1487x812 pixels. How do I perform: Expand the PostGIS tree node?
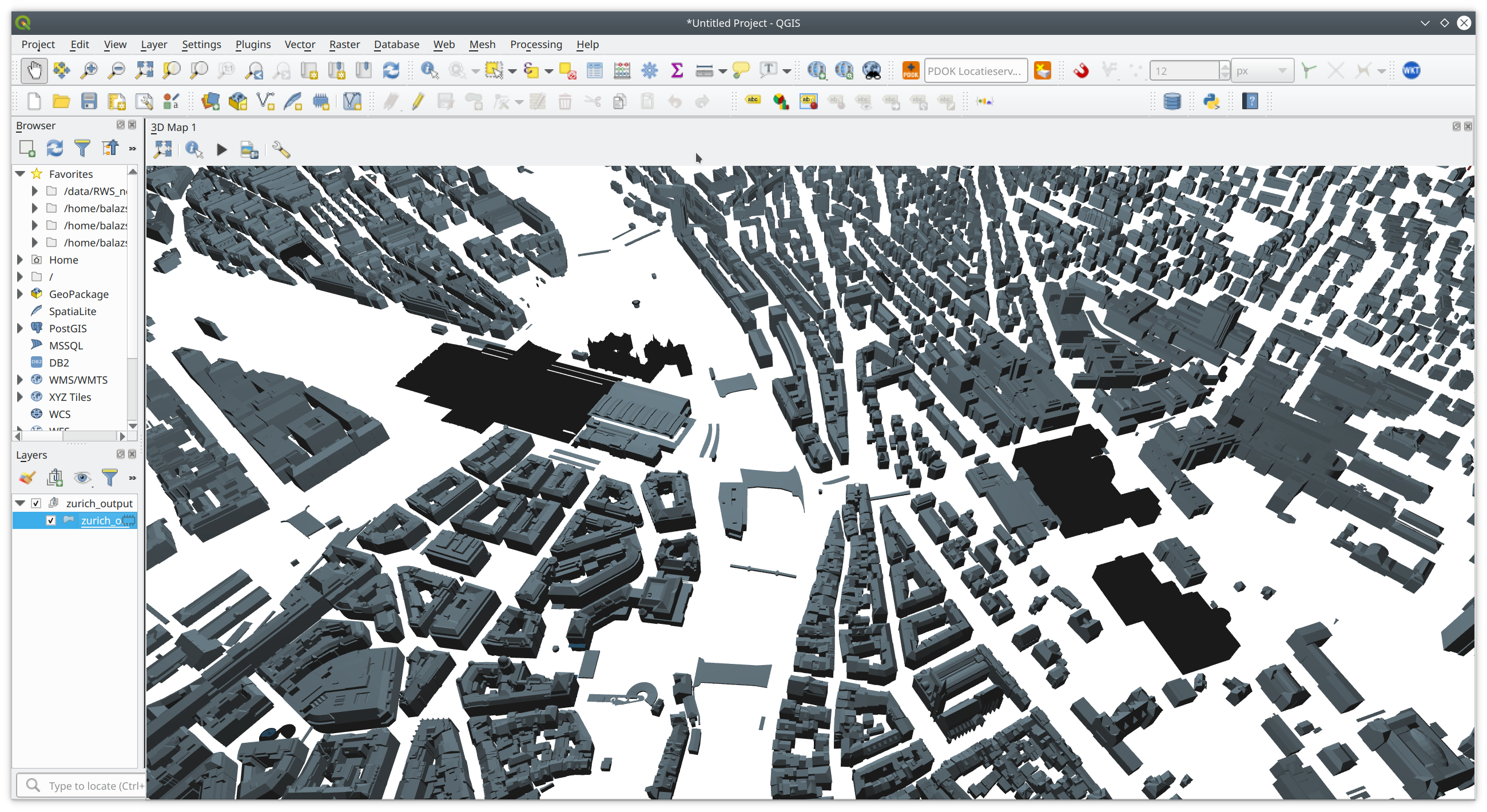point(20,328)
